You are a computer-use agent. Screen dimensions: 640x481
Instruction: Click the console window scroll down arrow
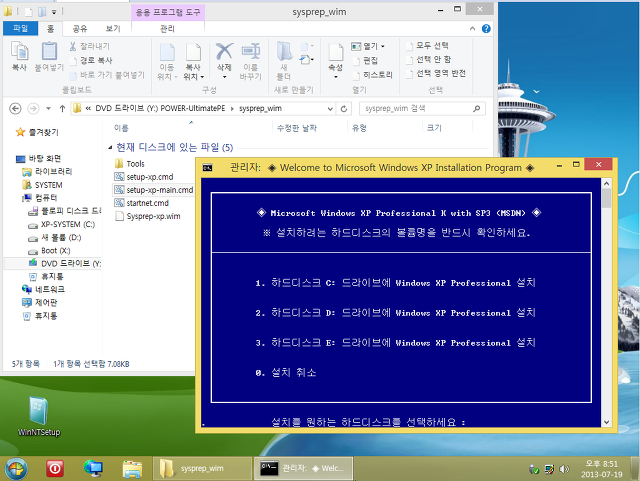pos(607,422)
